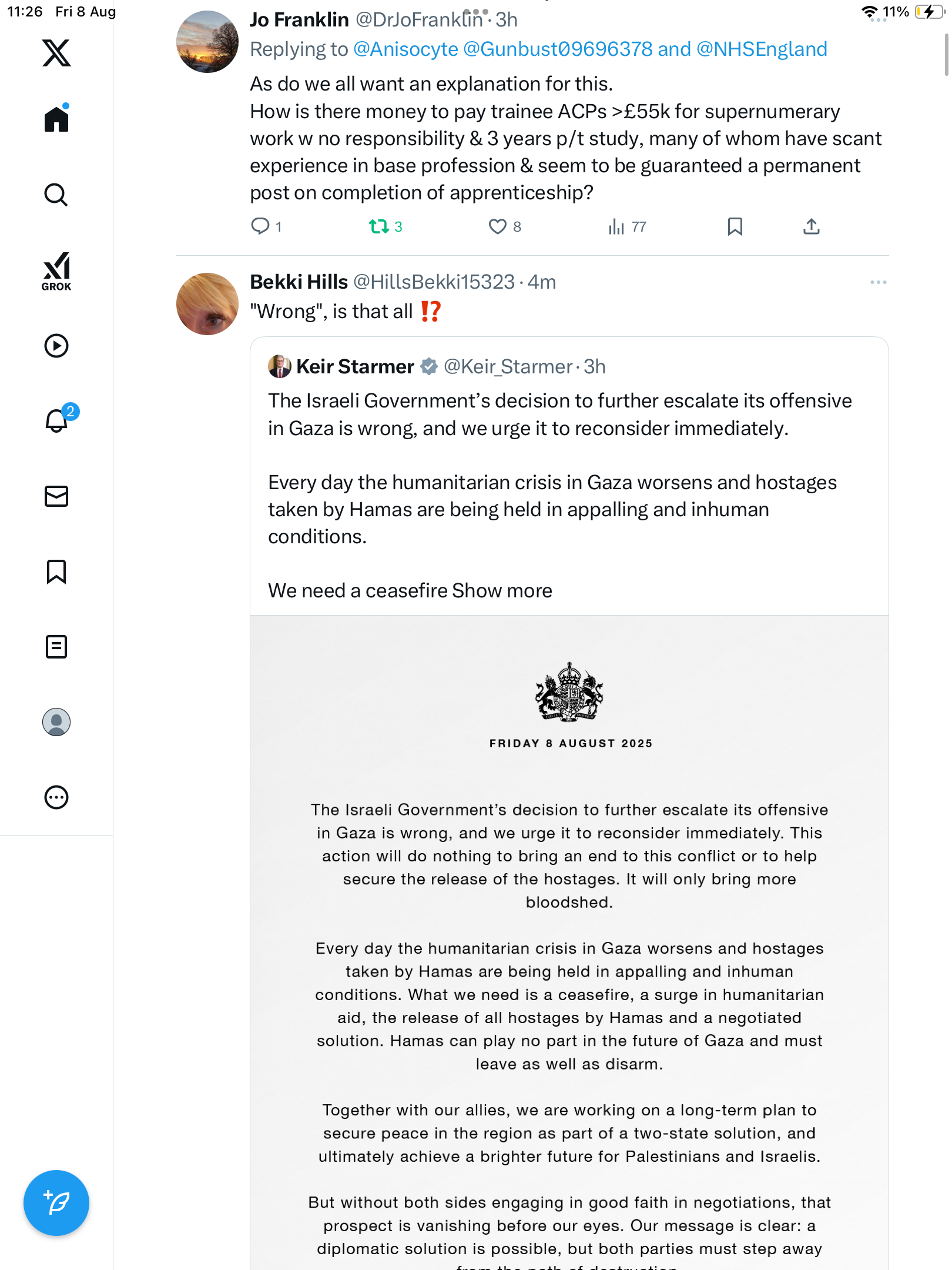
Task: Repost Jo Franklin's reply
Action: tap(379, 226)
